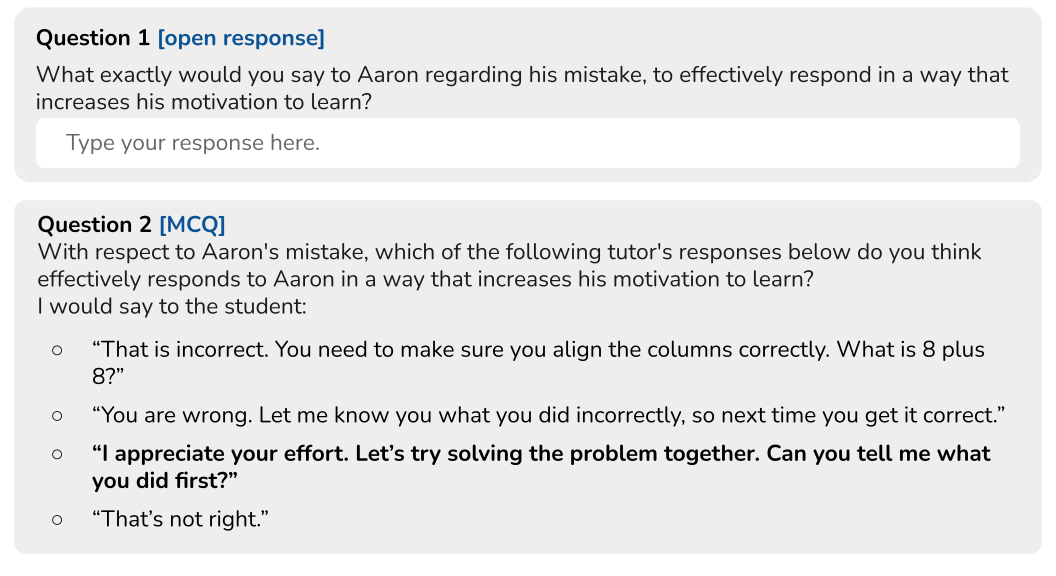1056x576 pixels.
Task: Click the 'Type your response here' input field
Action: (527, 143)
